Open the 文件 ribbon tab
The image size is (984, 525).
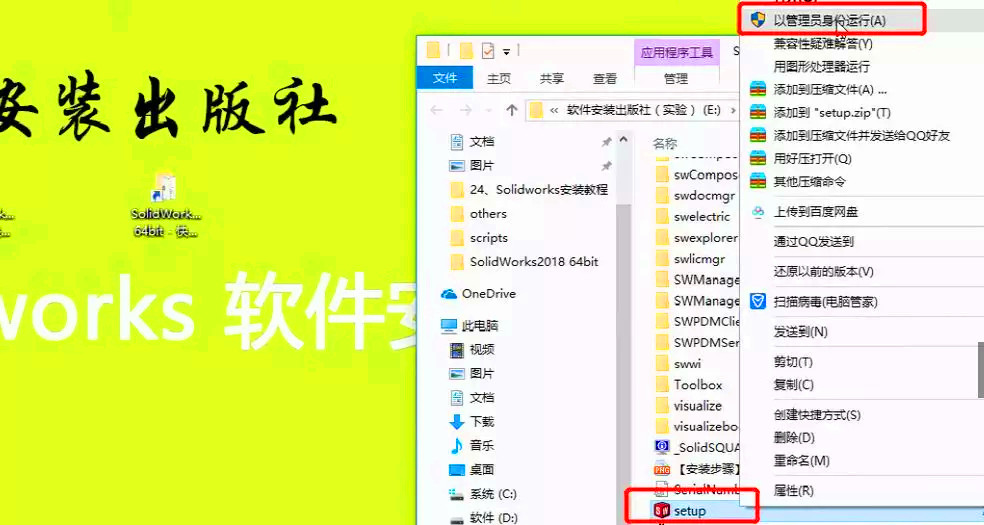coord(445,78)
